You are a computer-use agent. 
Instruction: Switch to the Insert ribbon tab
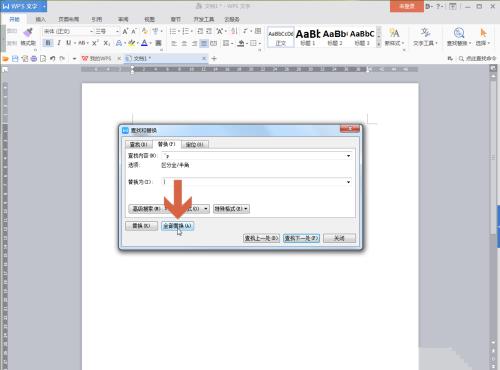(x=40, y=19)
